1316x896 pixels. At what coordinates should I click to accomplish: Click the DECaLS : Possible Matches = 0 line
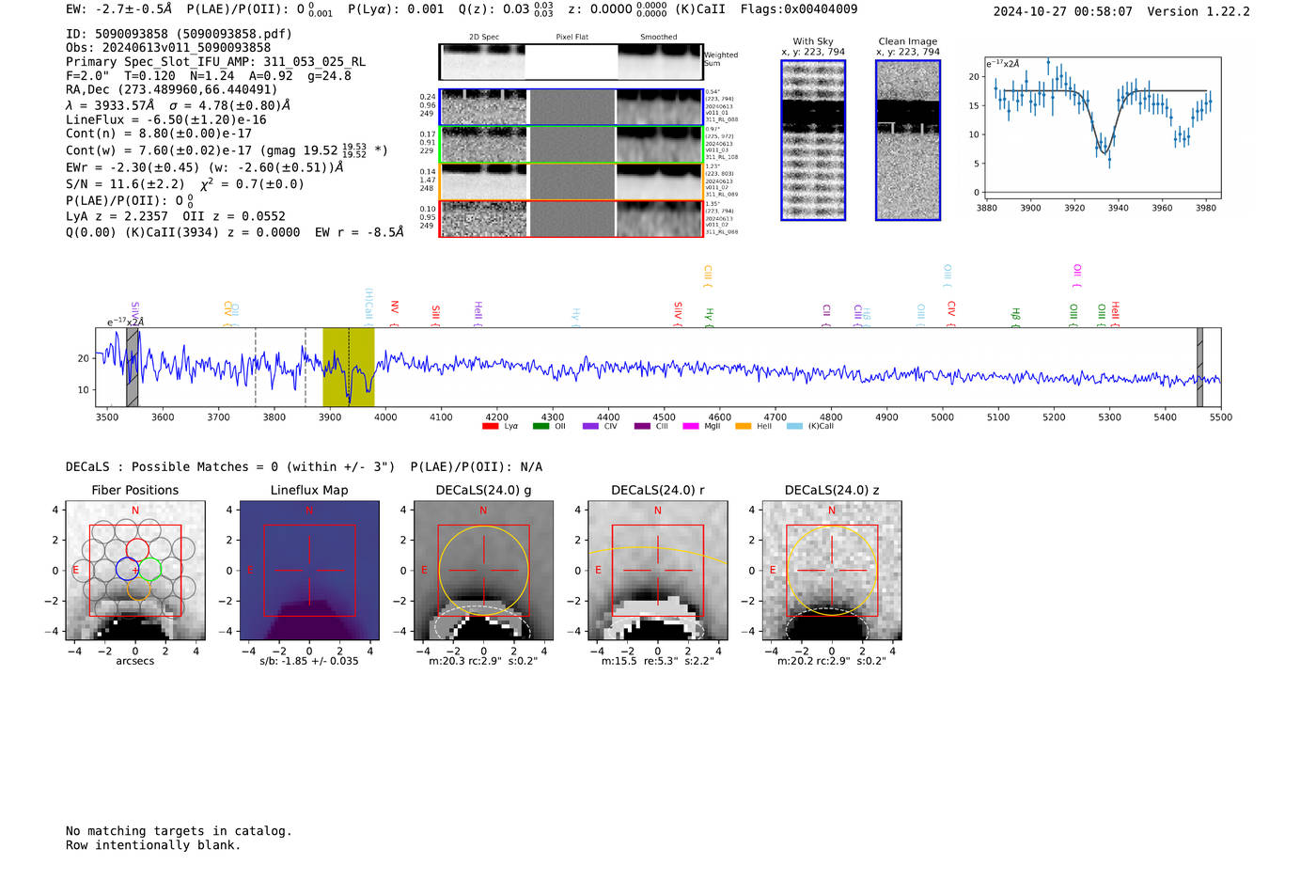(x=230, y=467)
